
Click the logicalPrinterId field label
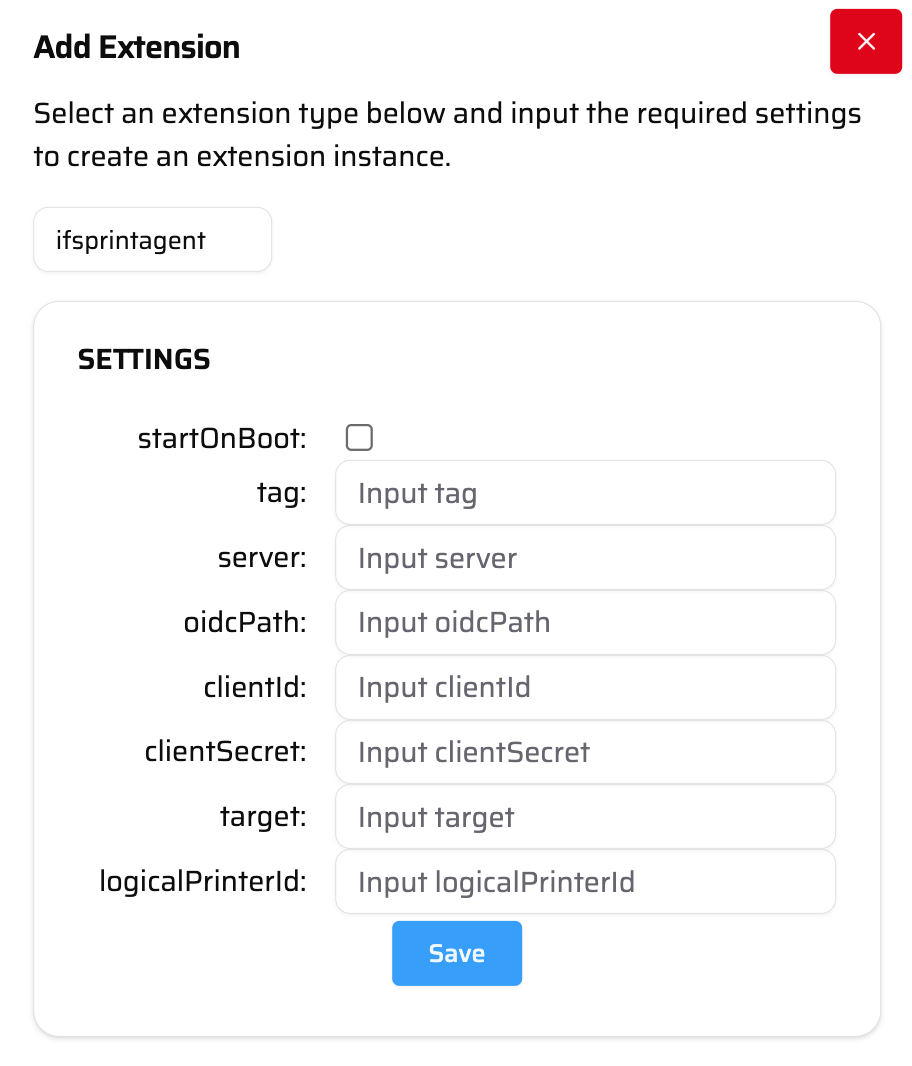point(203,882)
